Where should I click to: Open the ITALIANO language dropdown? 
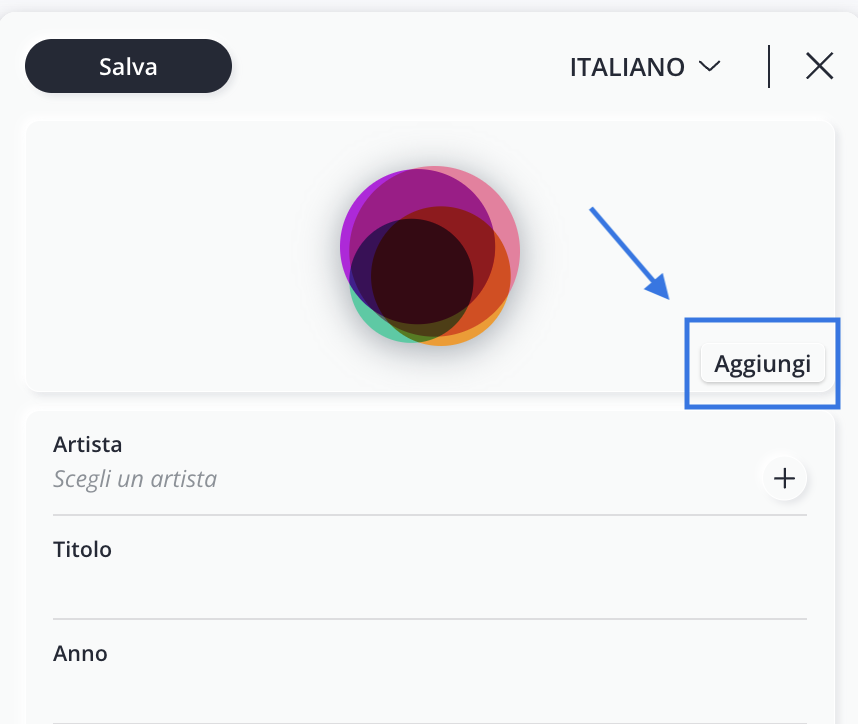645,67
